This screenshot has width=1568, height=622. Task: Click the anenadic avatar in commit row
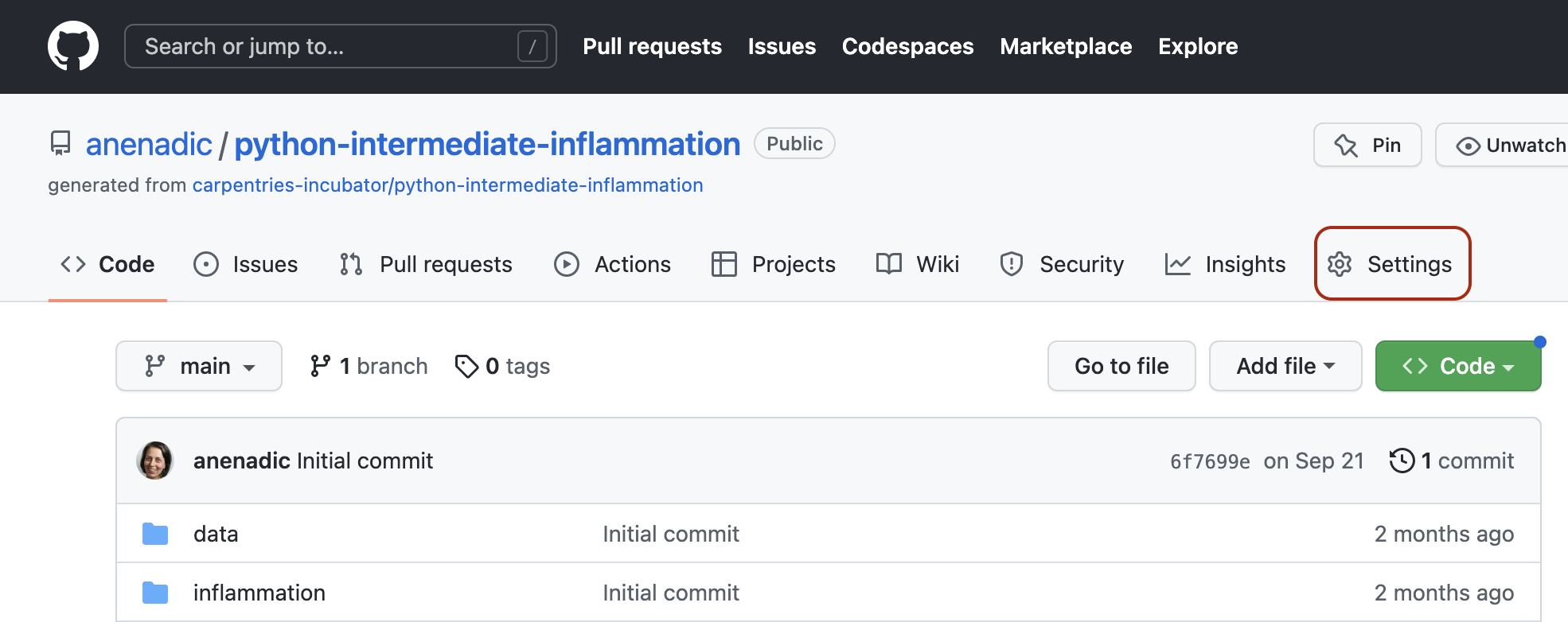coord(155,461)
